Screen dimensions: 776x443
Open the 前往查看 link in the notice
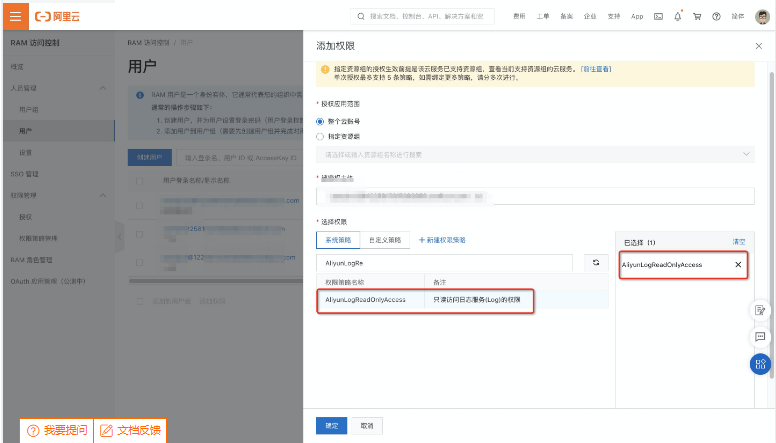pyautogui.click(x=596, y=69)
